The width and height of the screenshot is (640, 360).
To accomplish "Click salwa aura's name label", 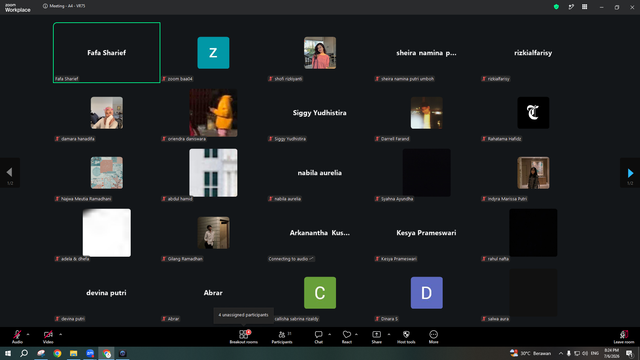I will (496, 319).
